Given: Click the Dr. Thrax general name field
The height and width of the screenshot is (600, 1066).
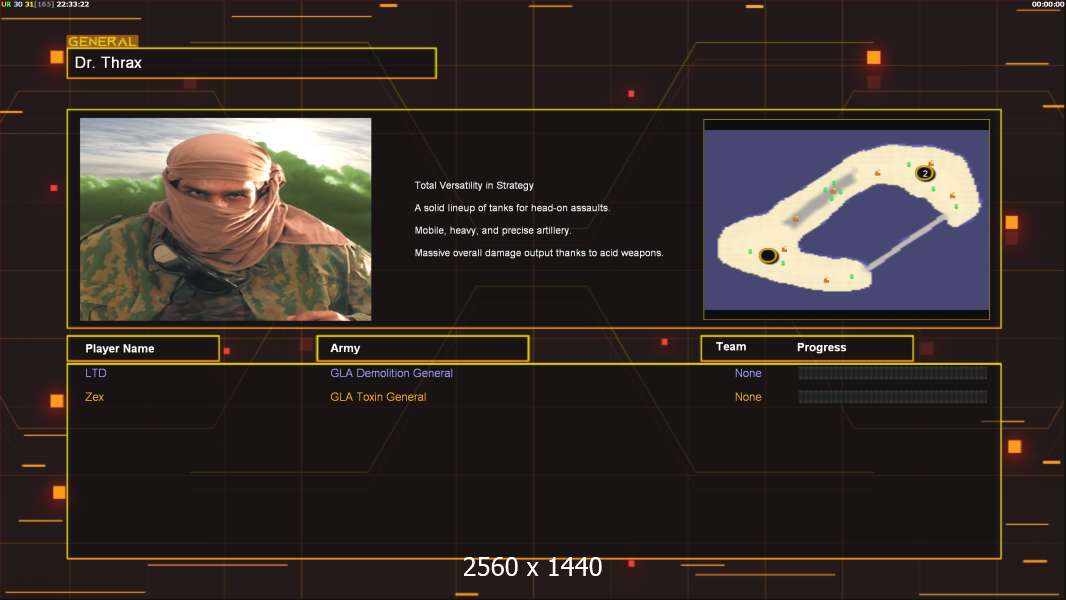Looking at the screenshot, I should 252,63.
